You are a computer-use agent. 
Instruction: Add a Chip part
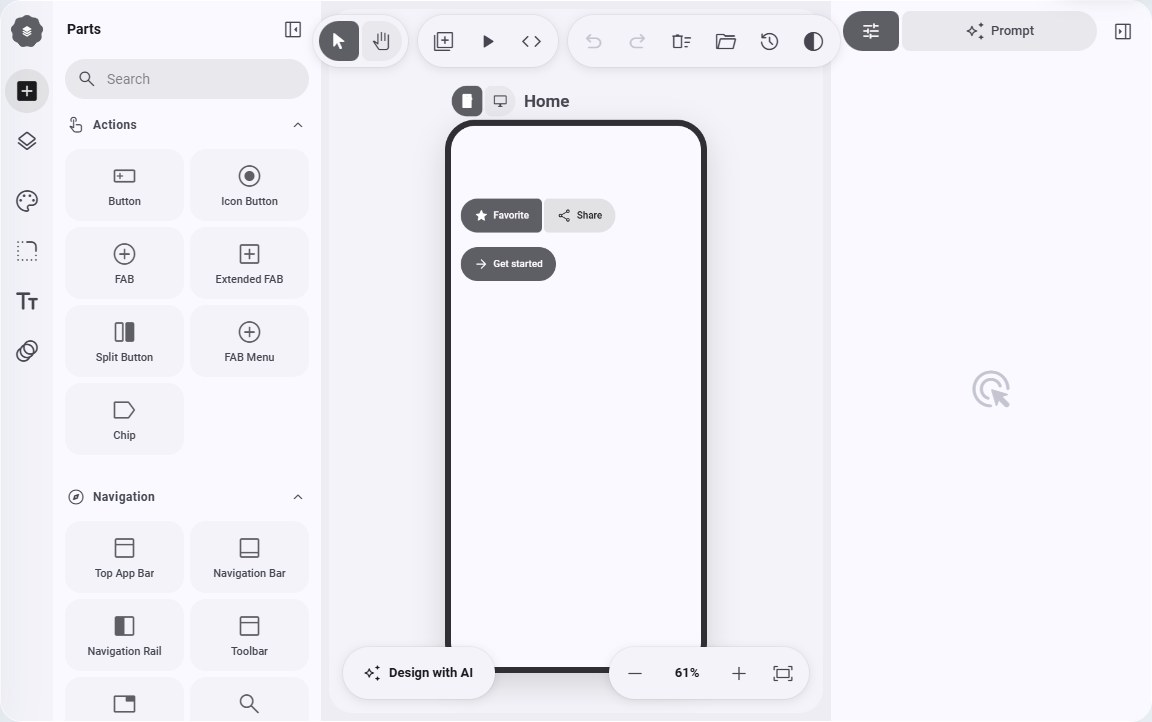124,419
